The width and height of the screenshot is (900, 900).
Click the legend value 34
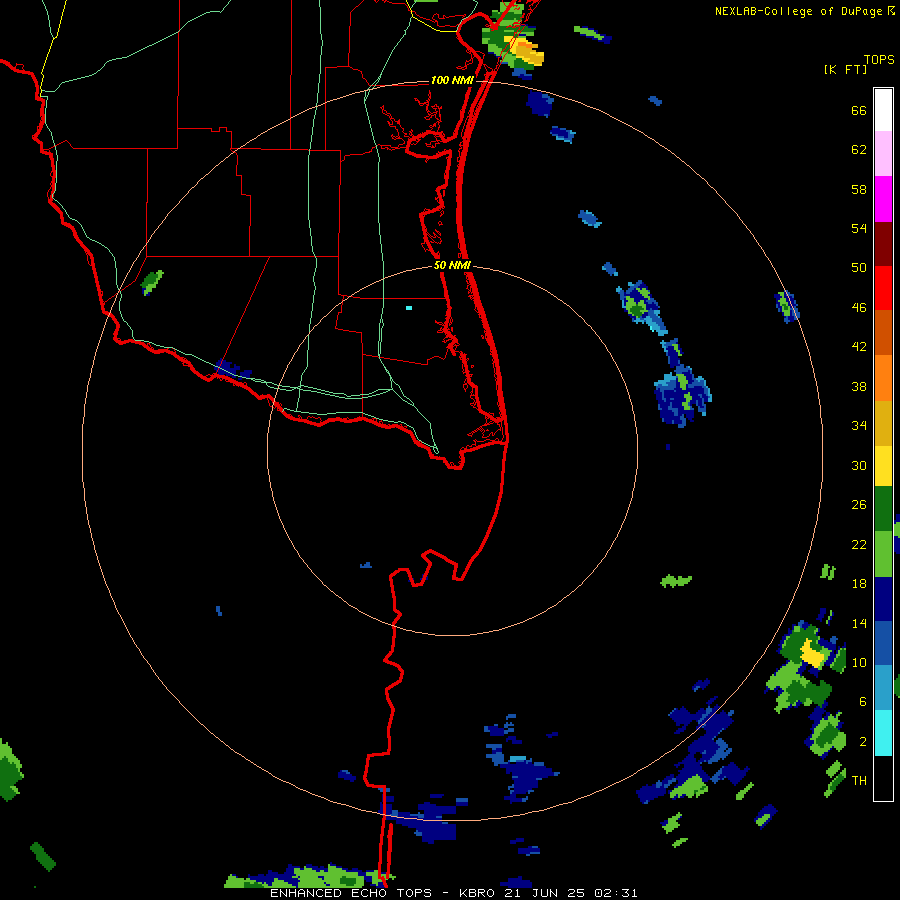(859, 426)
